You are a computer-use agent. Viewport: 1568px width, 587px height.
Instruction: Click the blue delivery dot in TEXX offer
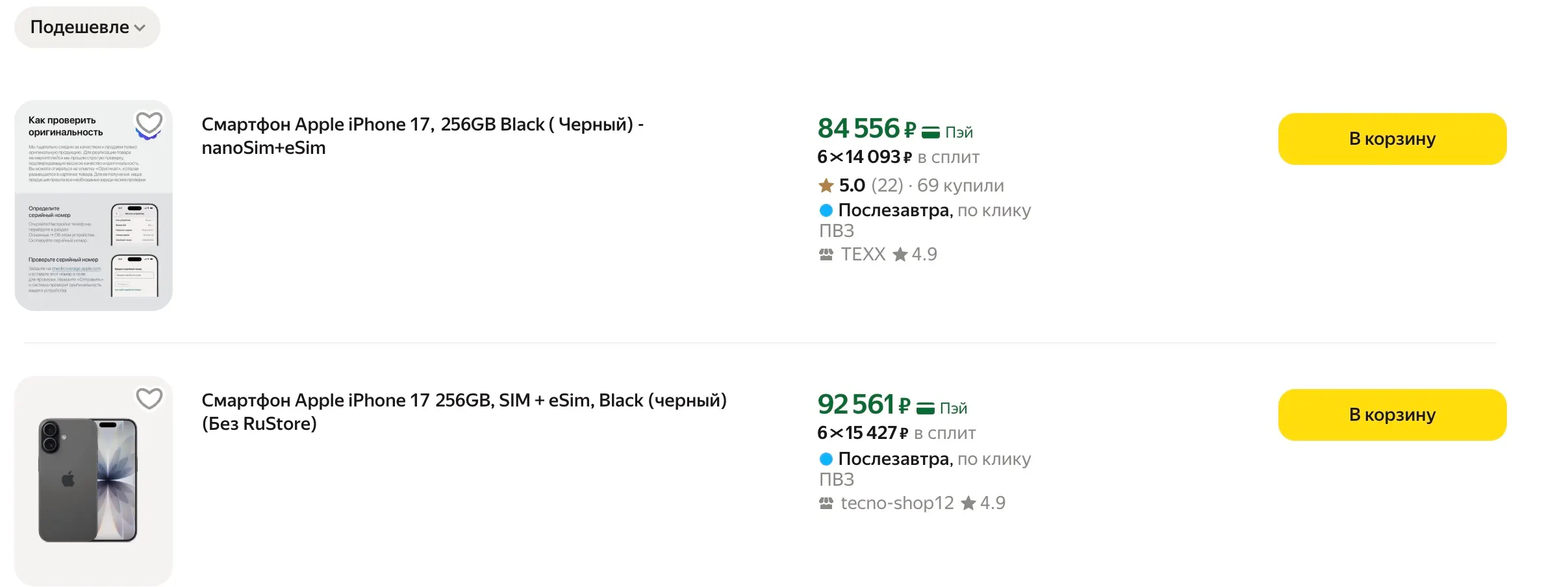coord(826,210)
